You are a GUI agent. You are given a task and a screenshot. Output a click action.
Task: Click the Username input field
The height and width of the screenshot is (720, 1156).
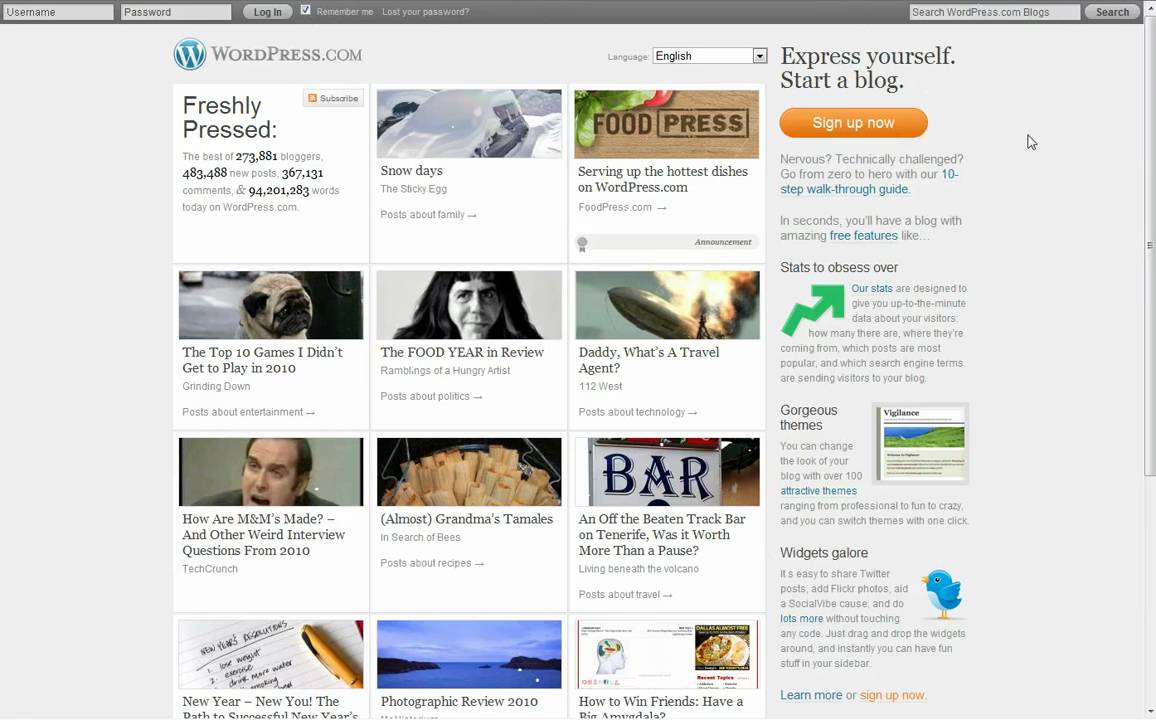[x=58, y=12]
